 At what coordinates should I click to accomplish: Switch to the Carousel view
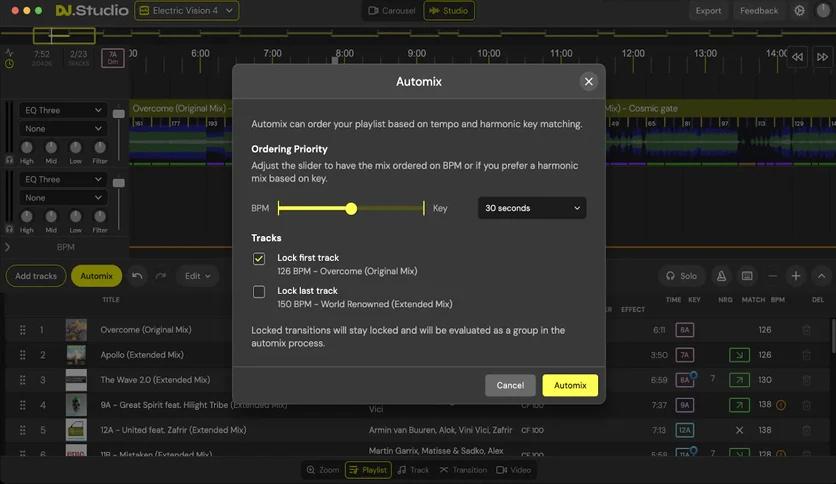[x=391, y=11]
